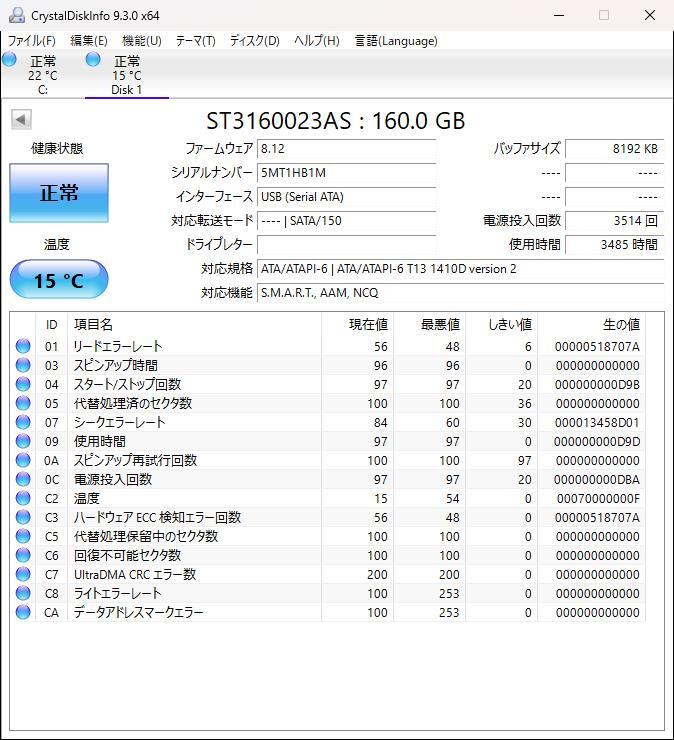Switch to the C: drive tab
The width and height of the screenshot is (674, 740).
(42, 75)
